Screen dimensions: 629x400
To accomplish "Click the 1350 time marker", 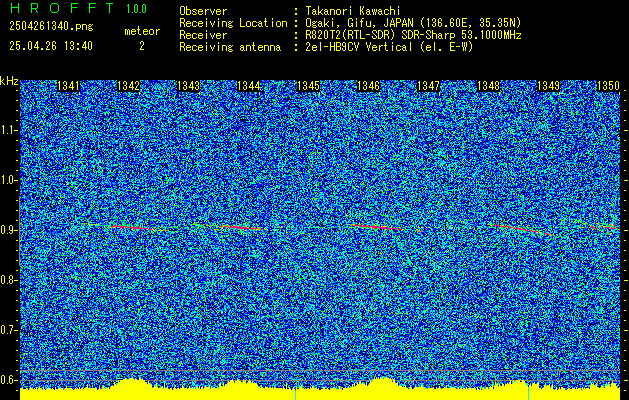I will click(608, 86).
